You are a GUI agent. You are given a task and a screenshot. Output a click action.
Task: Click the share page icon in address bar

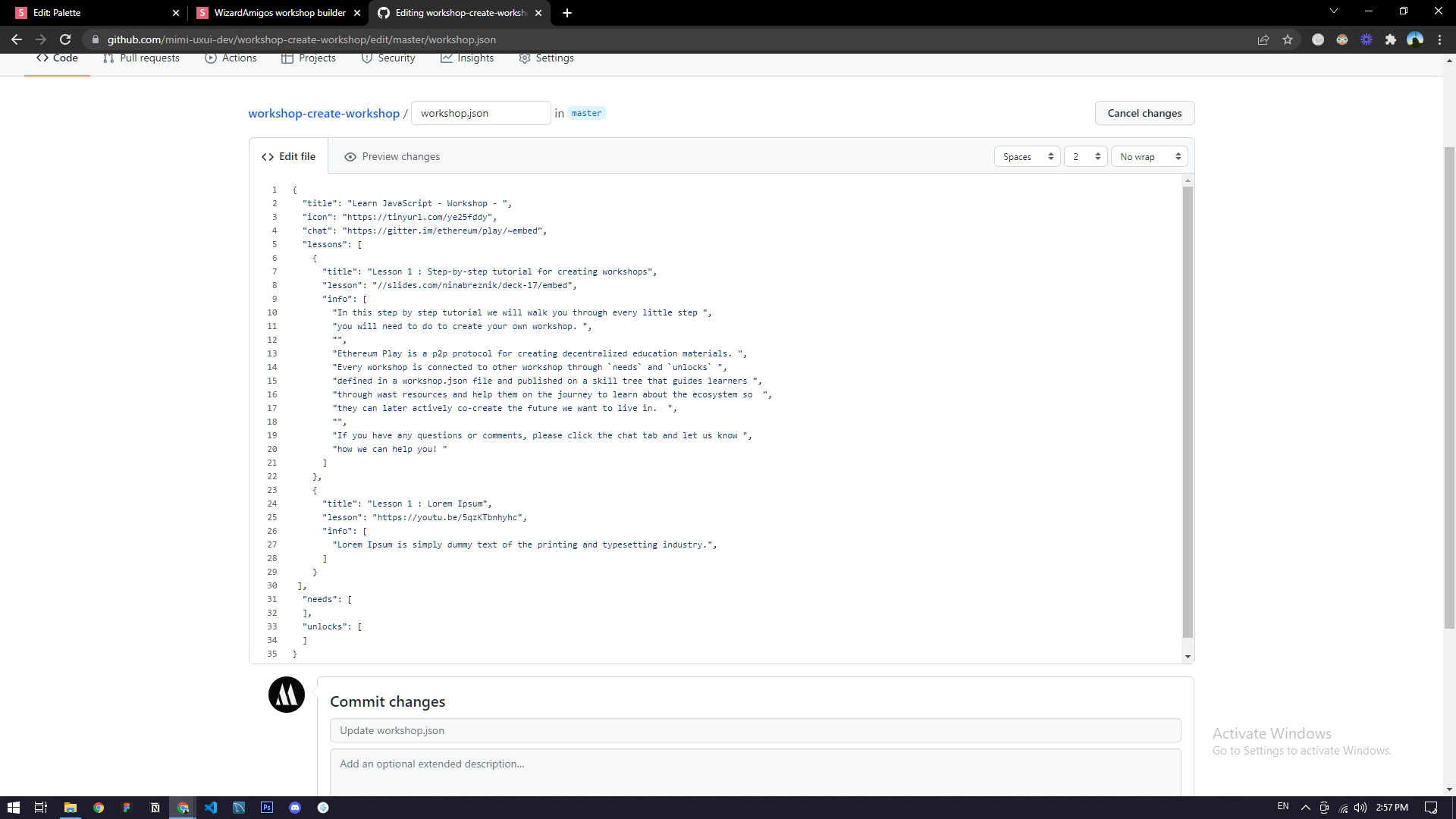[x=1263, y=39]
